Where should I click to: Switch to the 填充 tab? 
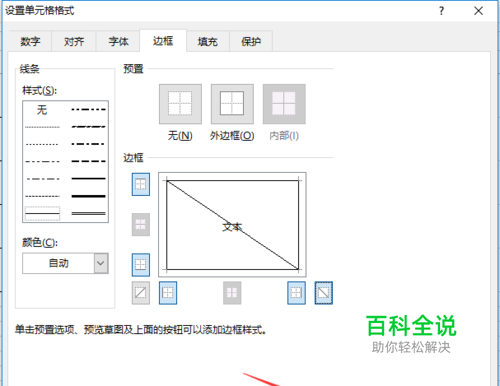click(x=207, y=41)
